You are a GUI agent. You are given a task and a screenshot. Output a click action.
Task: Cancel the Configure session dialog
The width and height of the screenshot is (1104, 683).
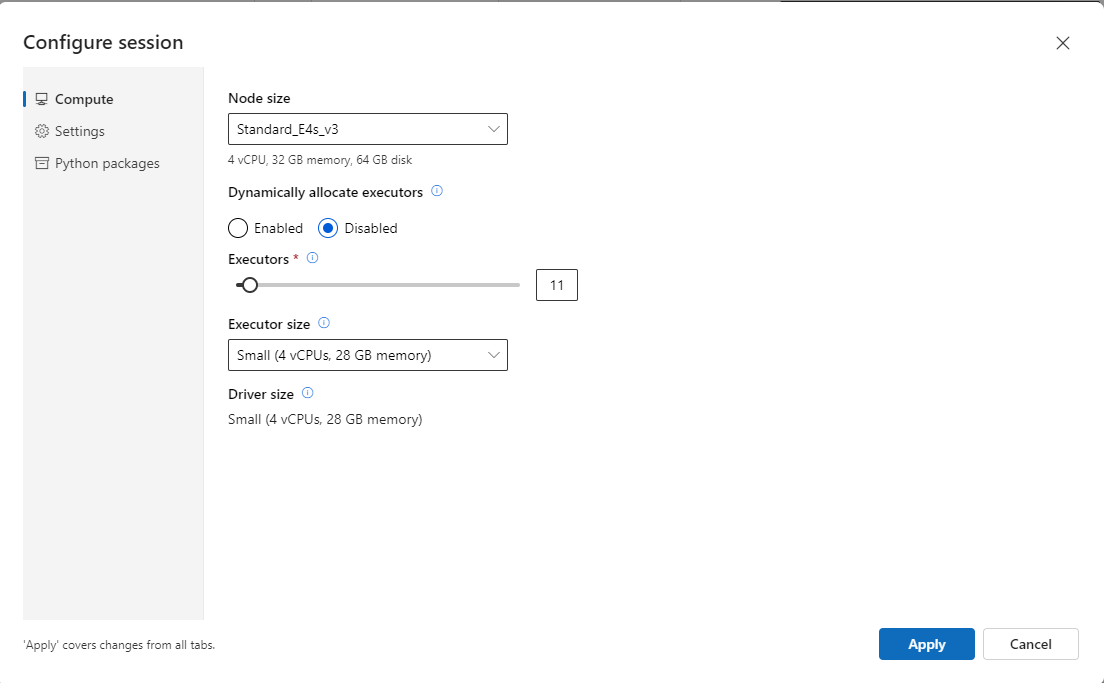click(1030, 644)
